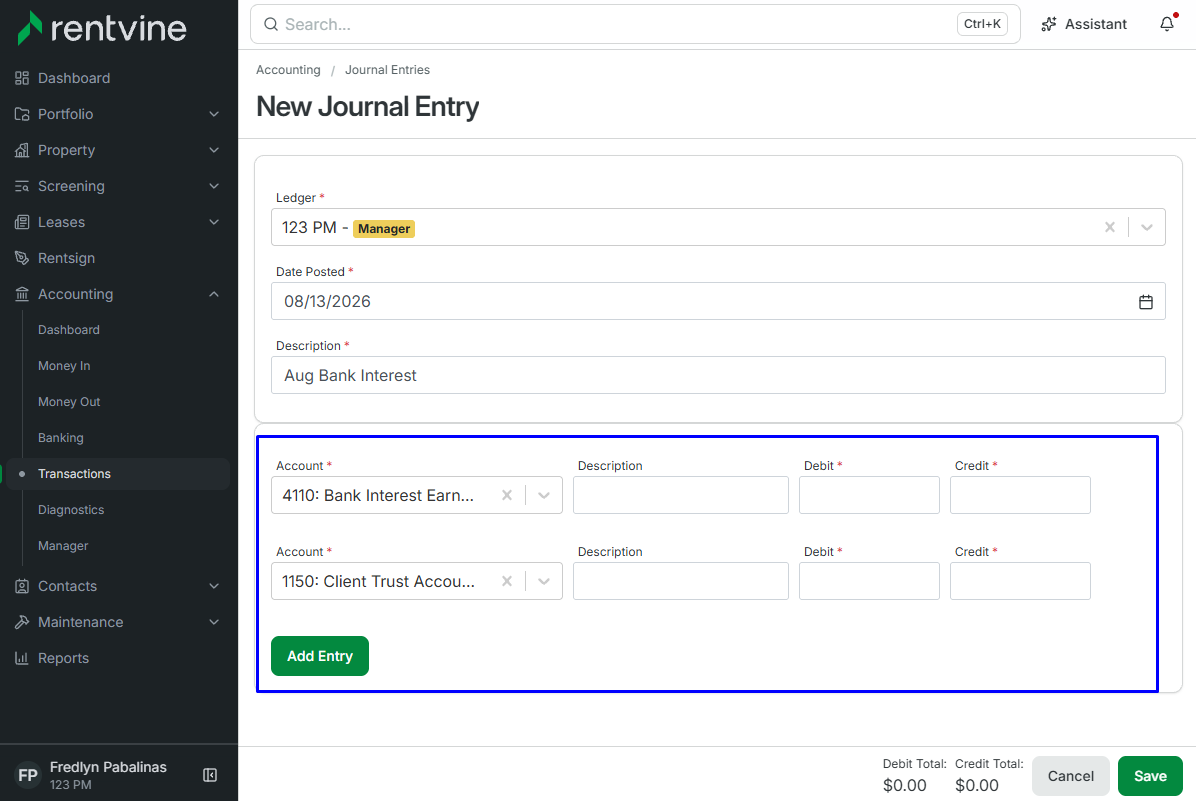Click the Reports chart icon
Screen dimensions: 1196x801
tap(22, 658)
